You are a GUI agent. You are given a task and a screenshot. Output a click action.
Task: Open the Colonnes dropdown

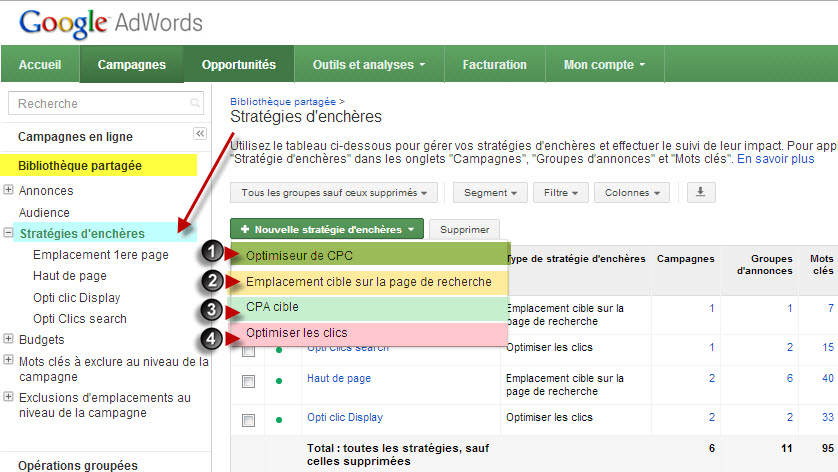tap(632, 192)
